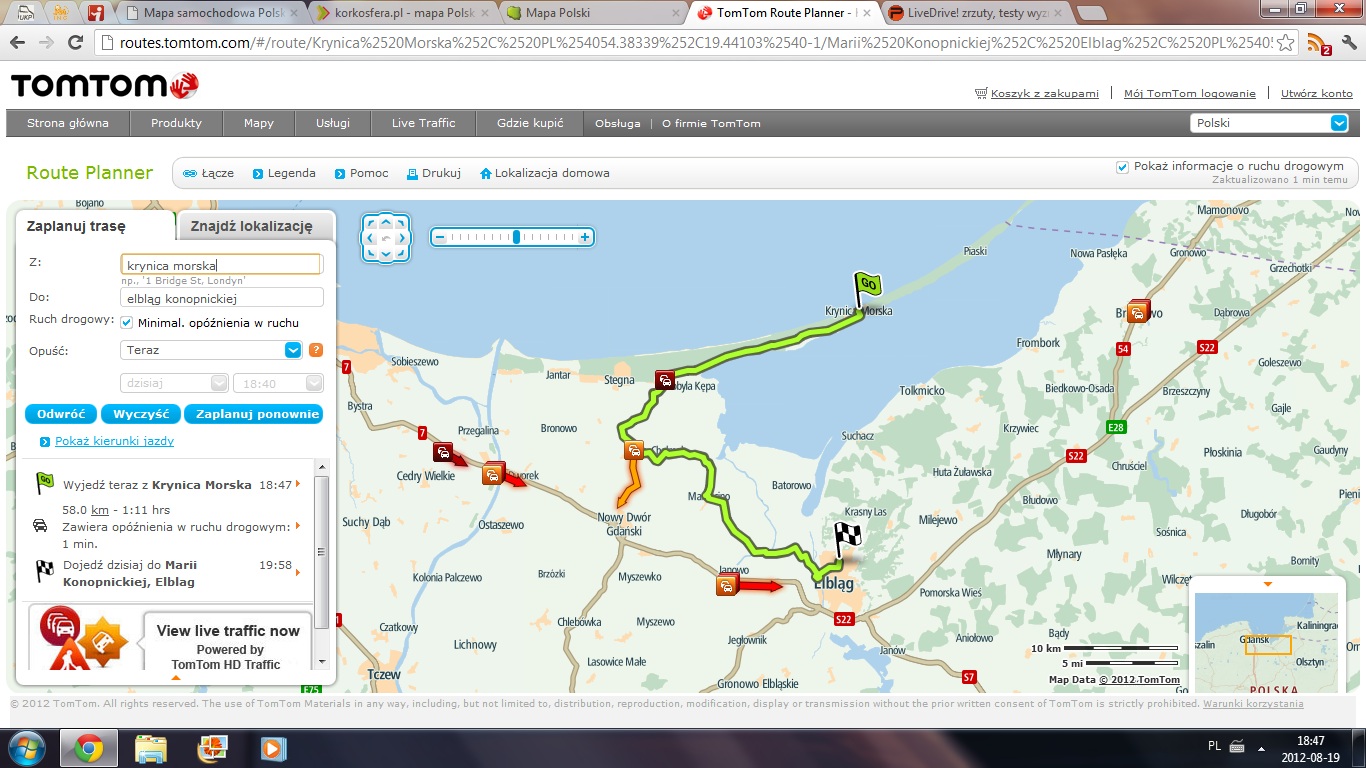The width and height of the screenshot is (1366, 768).
Task: Click the Z origin input field
Action: click(221, 265)
